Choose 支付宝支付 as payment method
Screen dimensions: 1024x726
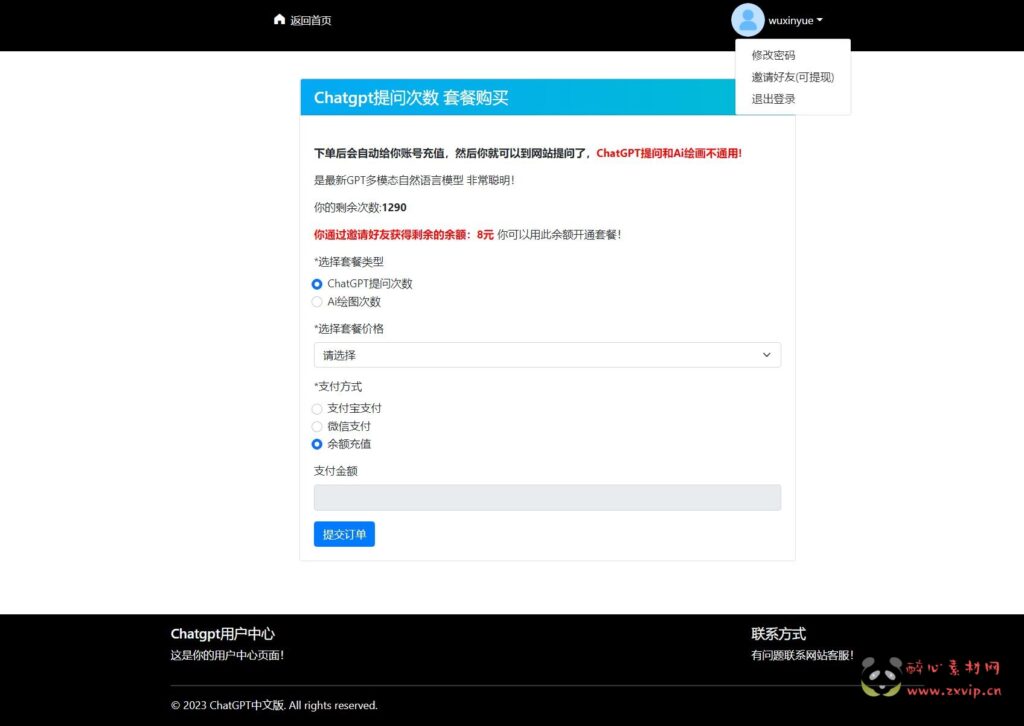[x=316, y=409]
